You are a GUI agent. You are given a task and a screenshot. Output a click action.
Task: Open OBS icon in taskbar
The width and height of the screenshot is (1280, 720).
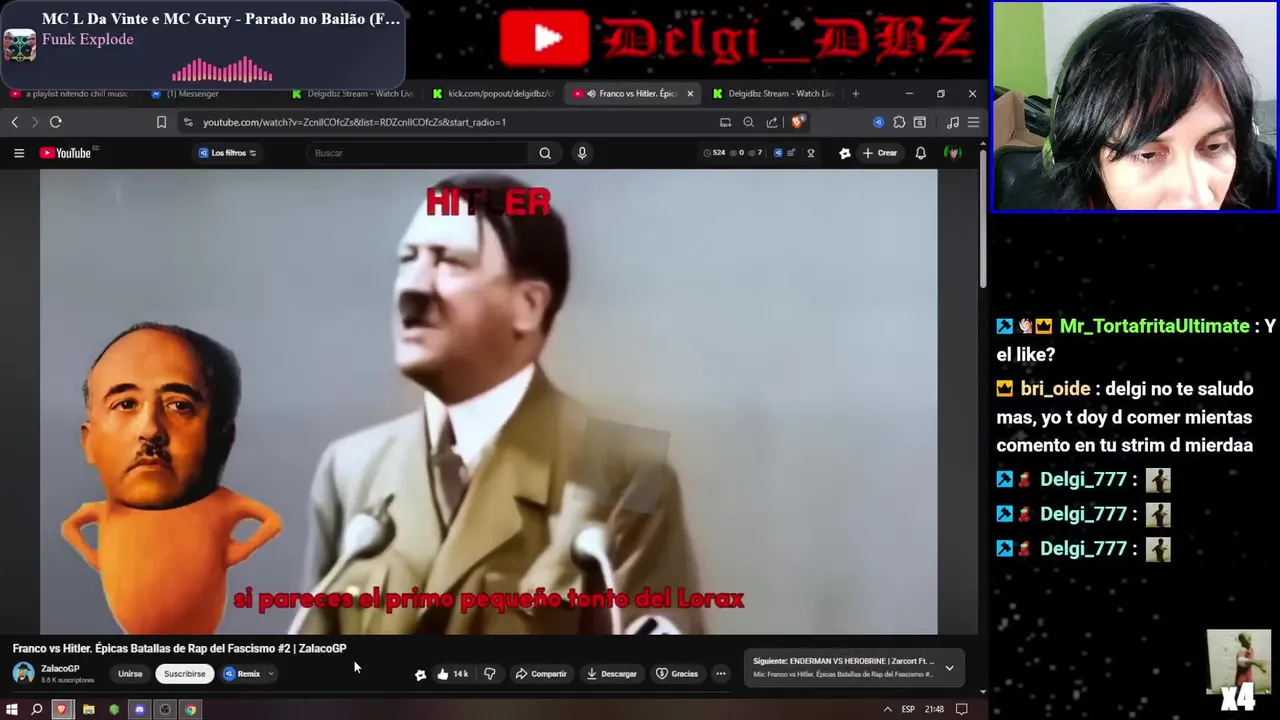click(165, 709)
